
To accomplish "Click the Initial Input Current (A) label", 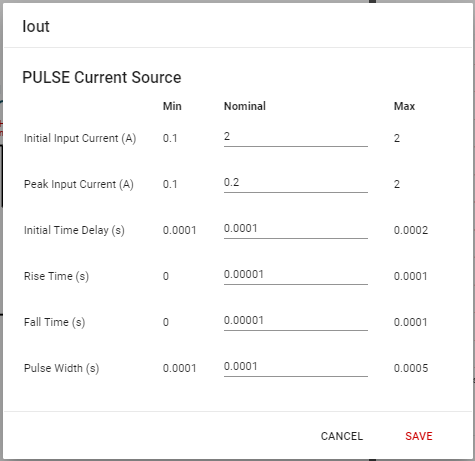I will click(80, 138).
